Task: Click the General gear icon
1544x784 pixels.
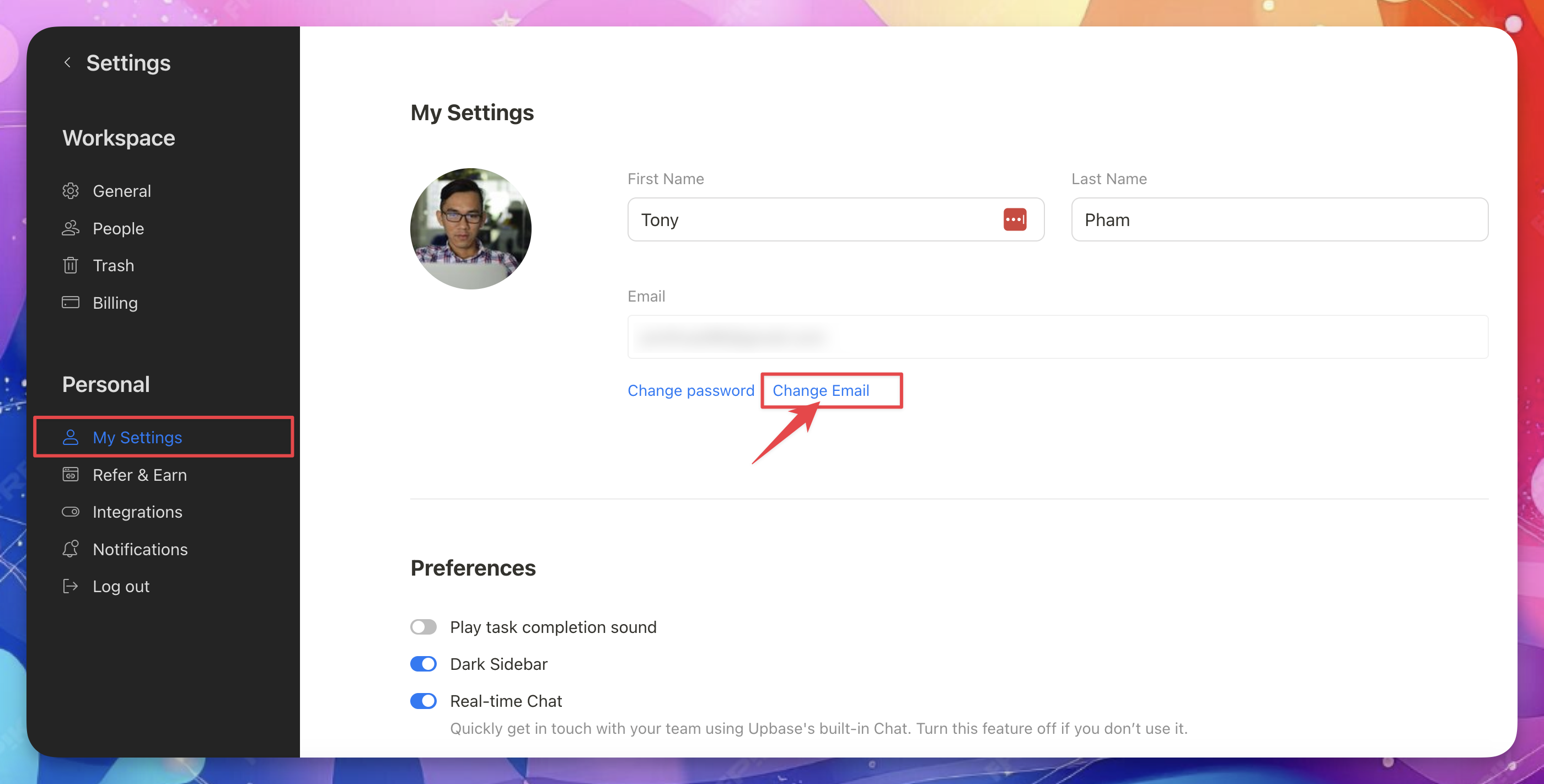Action: [70, 191]
